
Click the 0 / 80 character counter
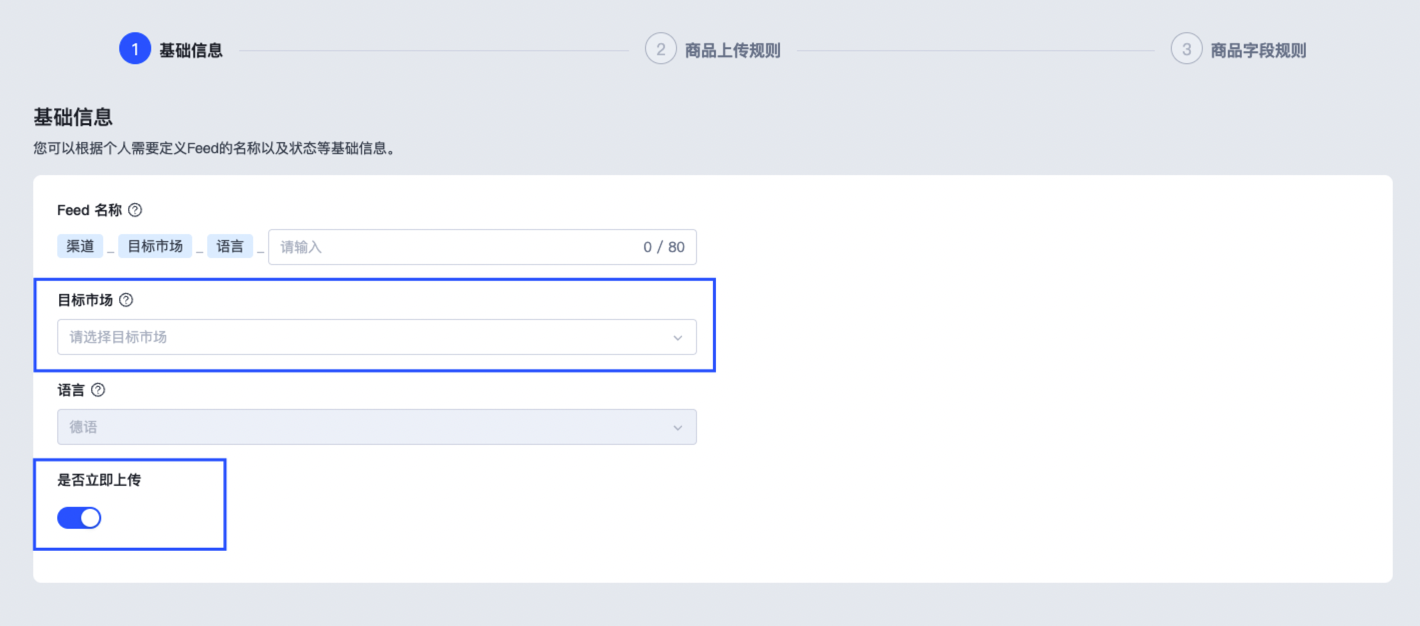coord(664,247)
